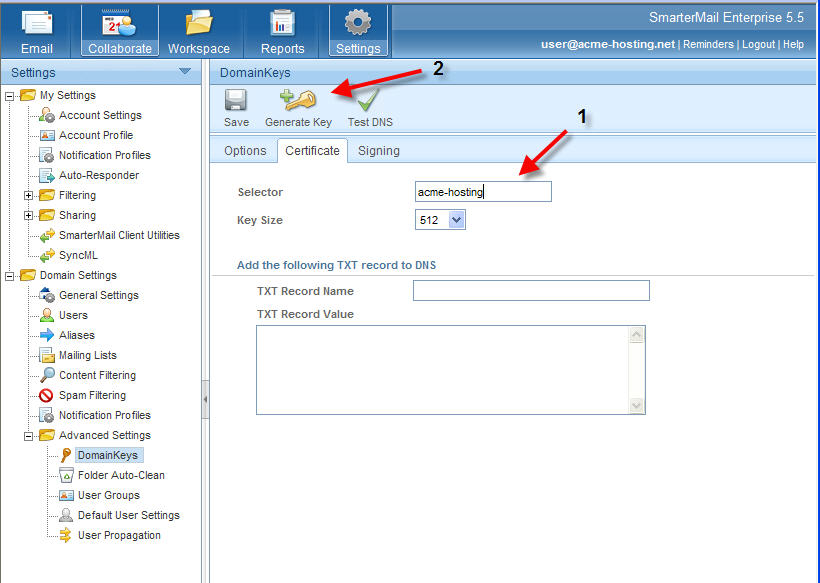Open the Reminders link

click(x=708, y=44)
